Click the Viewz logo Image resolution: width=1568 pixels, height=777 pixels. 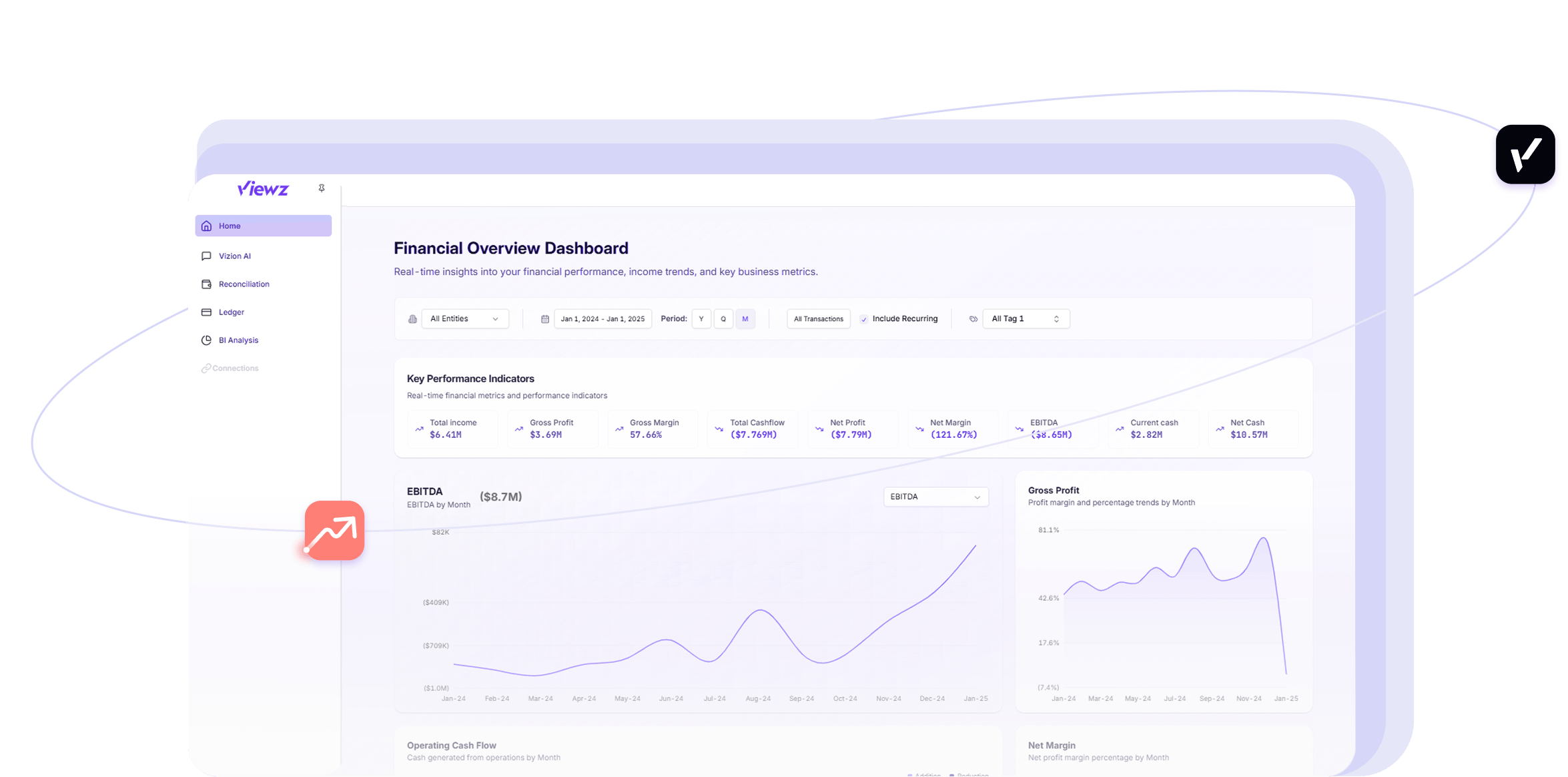[263, 189]
